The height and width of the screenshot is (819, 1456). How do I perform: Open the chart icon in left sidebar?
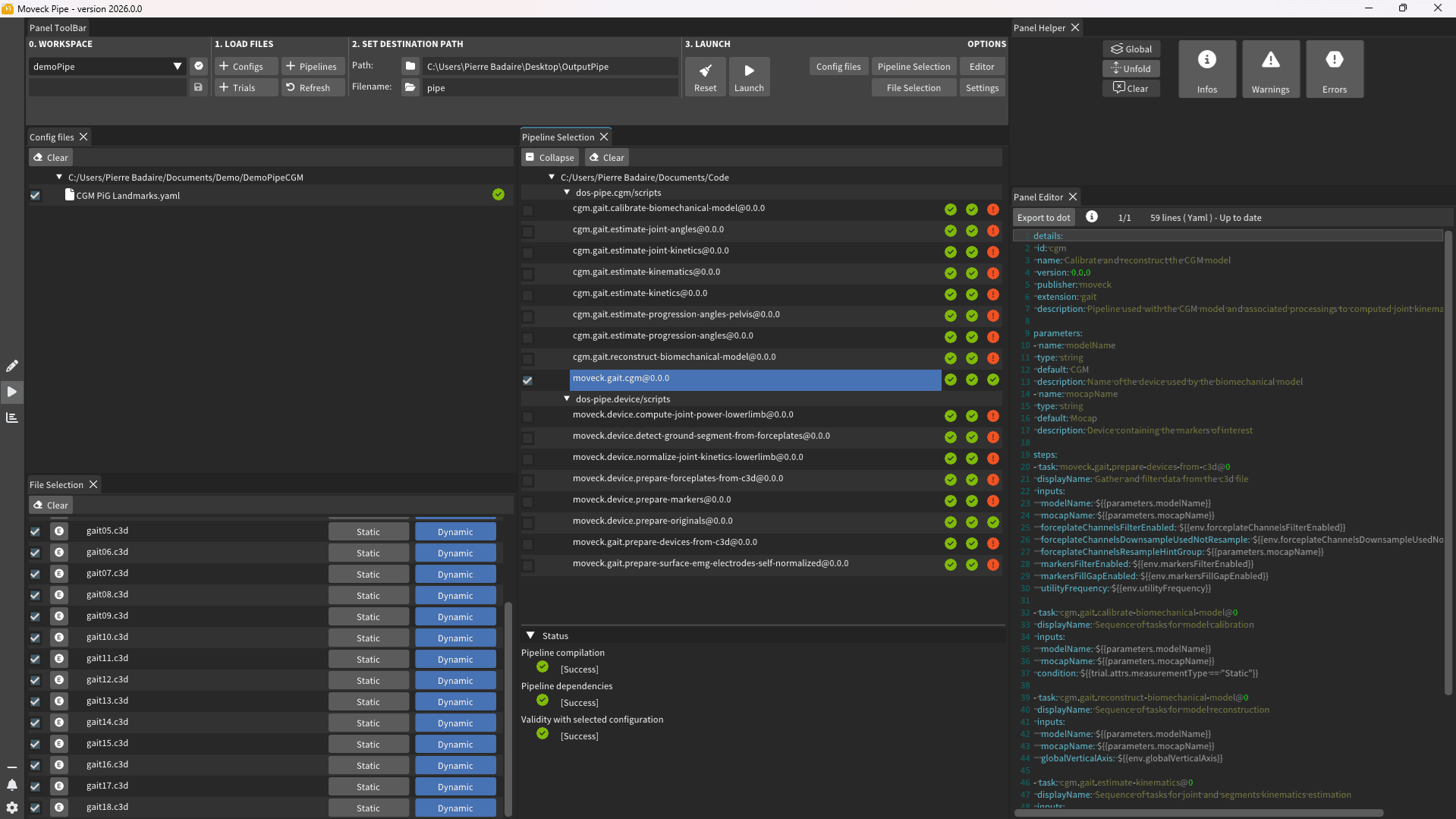12,417
